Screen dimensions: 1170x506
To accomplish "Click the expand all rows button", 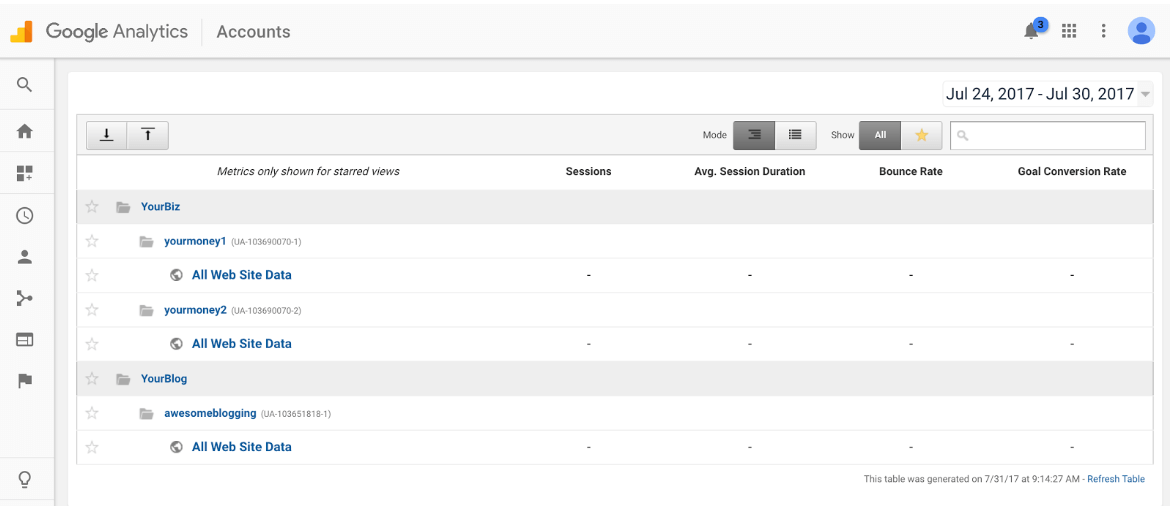I will coord(107,135).
